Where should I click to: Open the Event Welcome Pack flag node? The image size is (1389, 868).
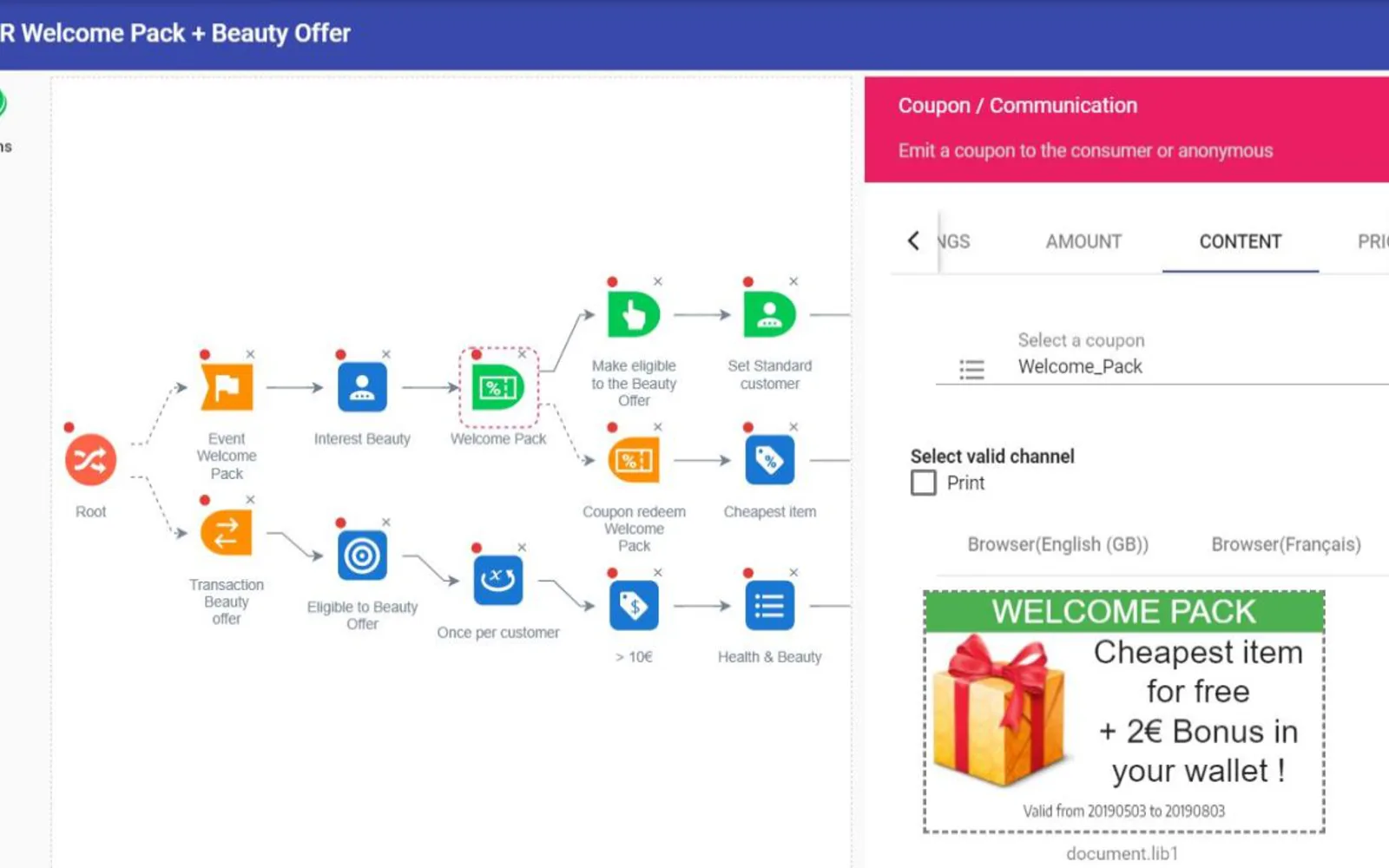[x=227, y=387]
